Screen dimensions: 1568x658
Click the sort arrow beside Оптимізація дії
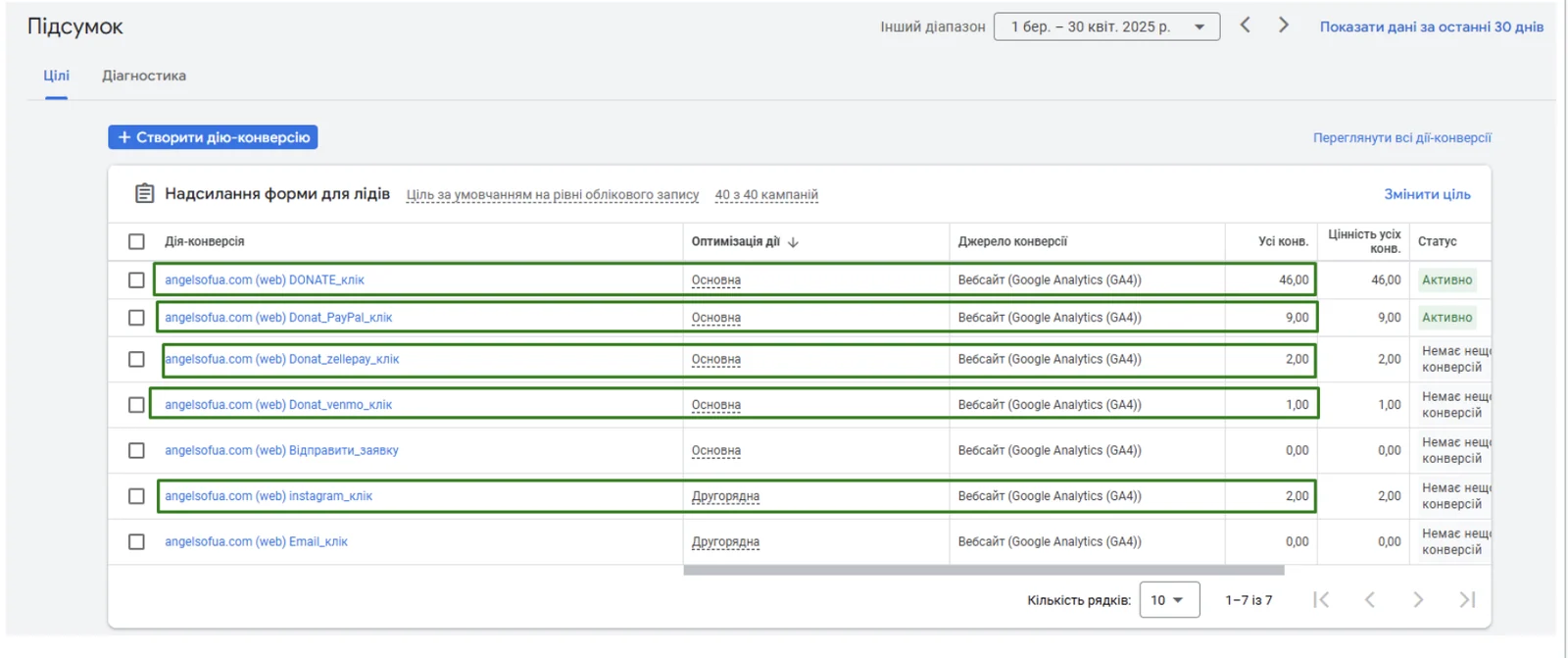(x=793, y=241)
